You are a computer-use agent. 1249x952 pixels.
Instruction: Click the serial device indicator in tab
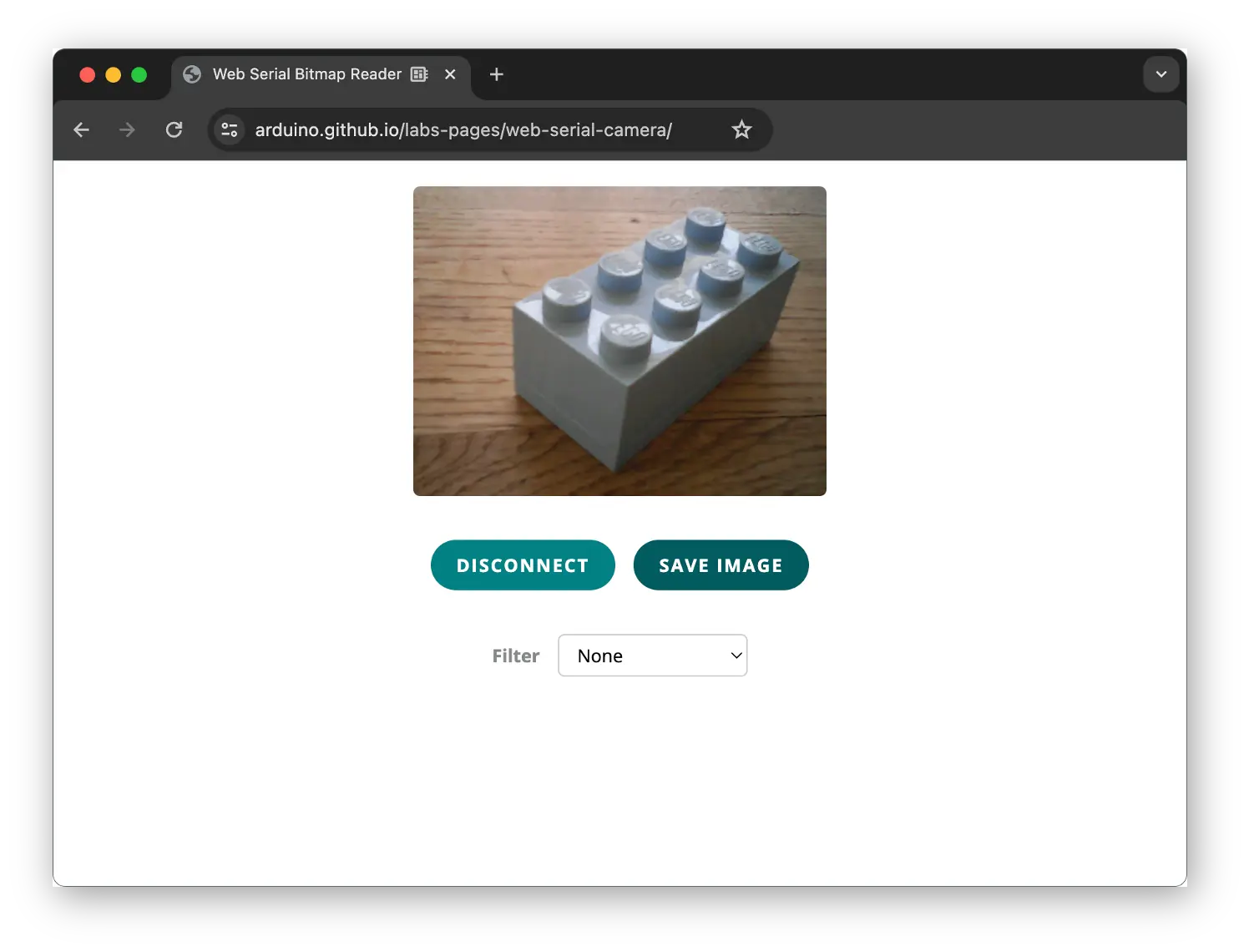pyautogui.click(x=420, y=74)
